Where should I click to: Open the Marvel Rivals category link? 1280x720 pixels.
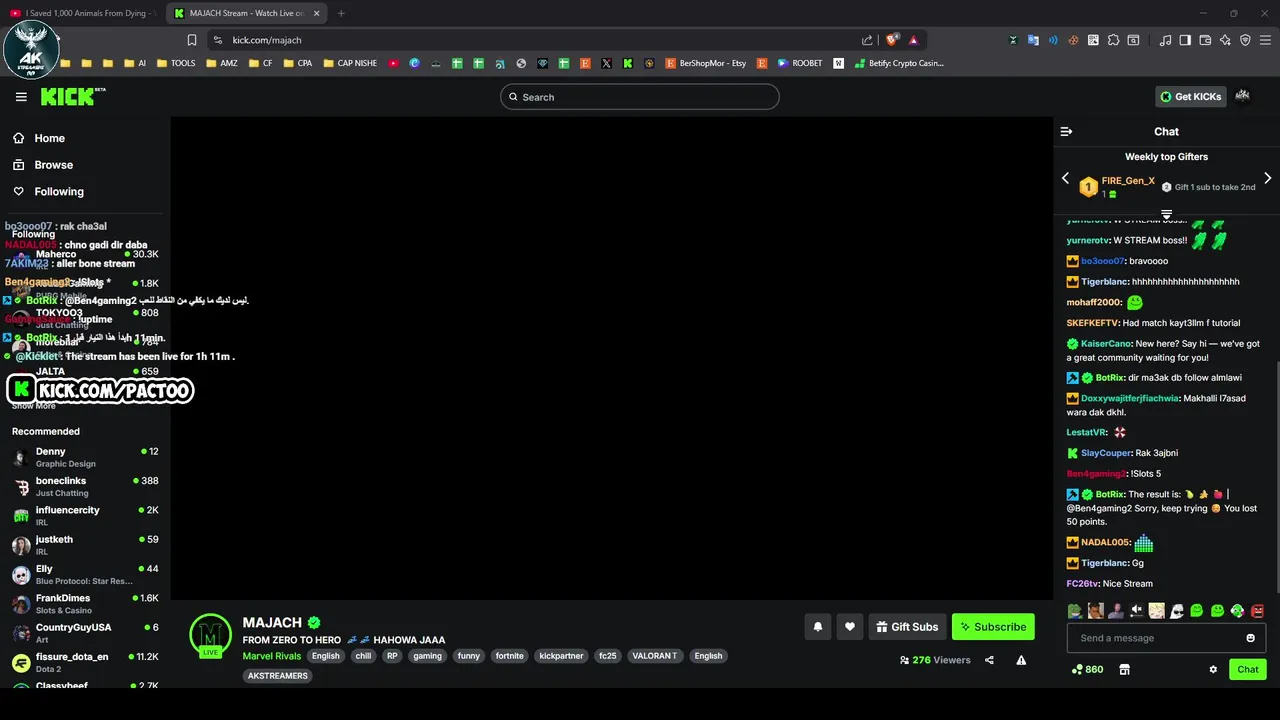(271, 656)
